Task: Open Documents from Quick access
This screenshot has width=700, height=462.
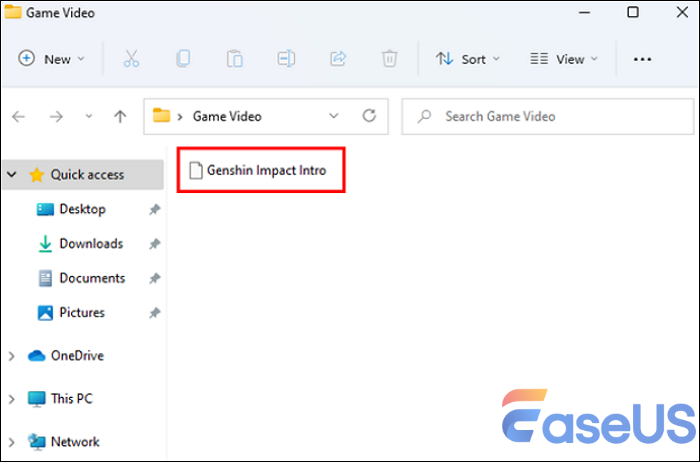Action: pyautogui.click(x=81, y=278)
